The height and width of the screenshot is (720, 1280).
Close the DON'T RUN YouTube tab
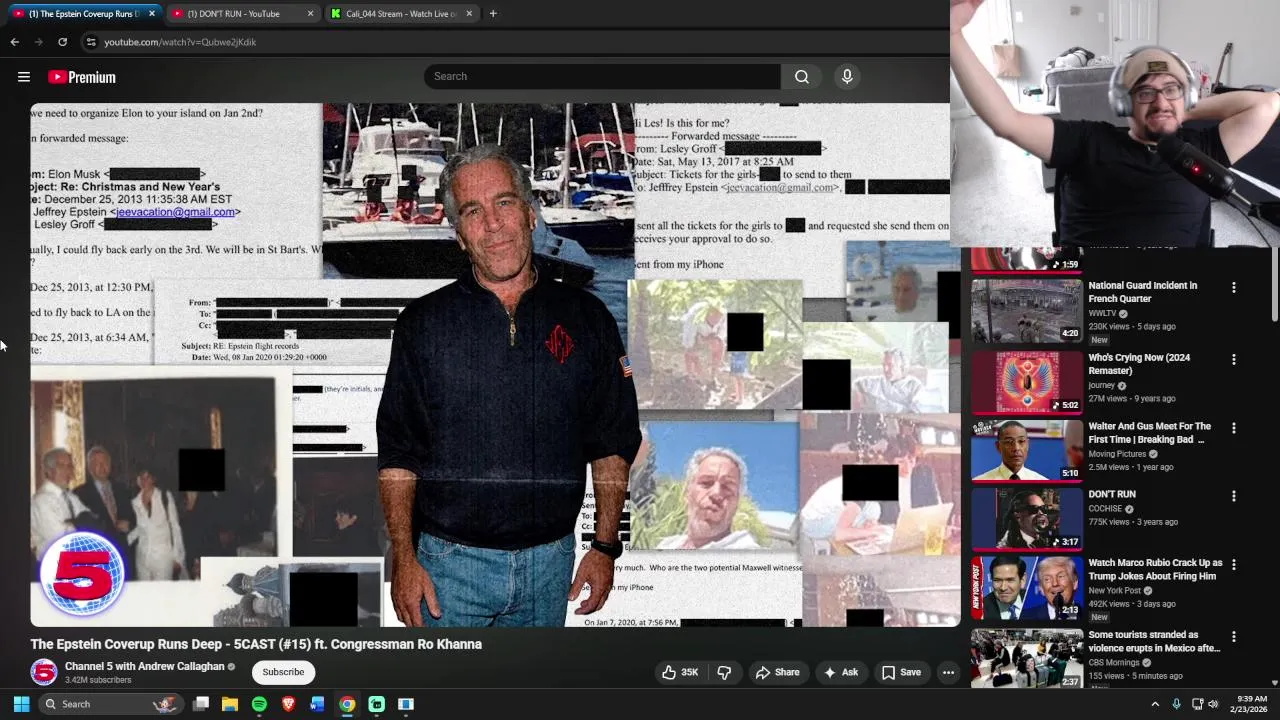[310, 14]
